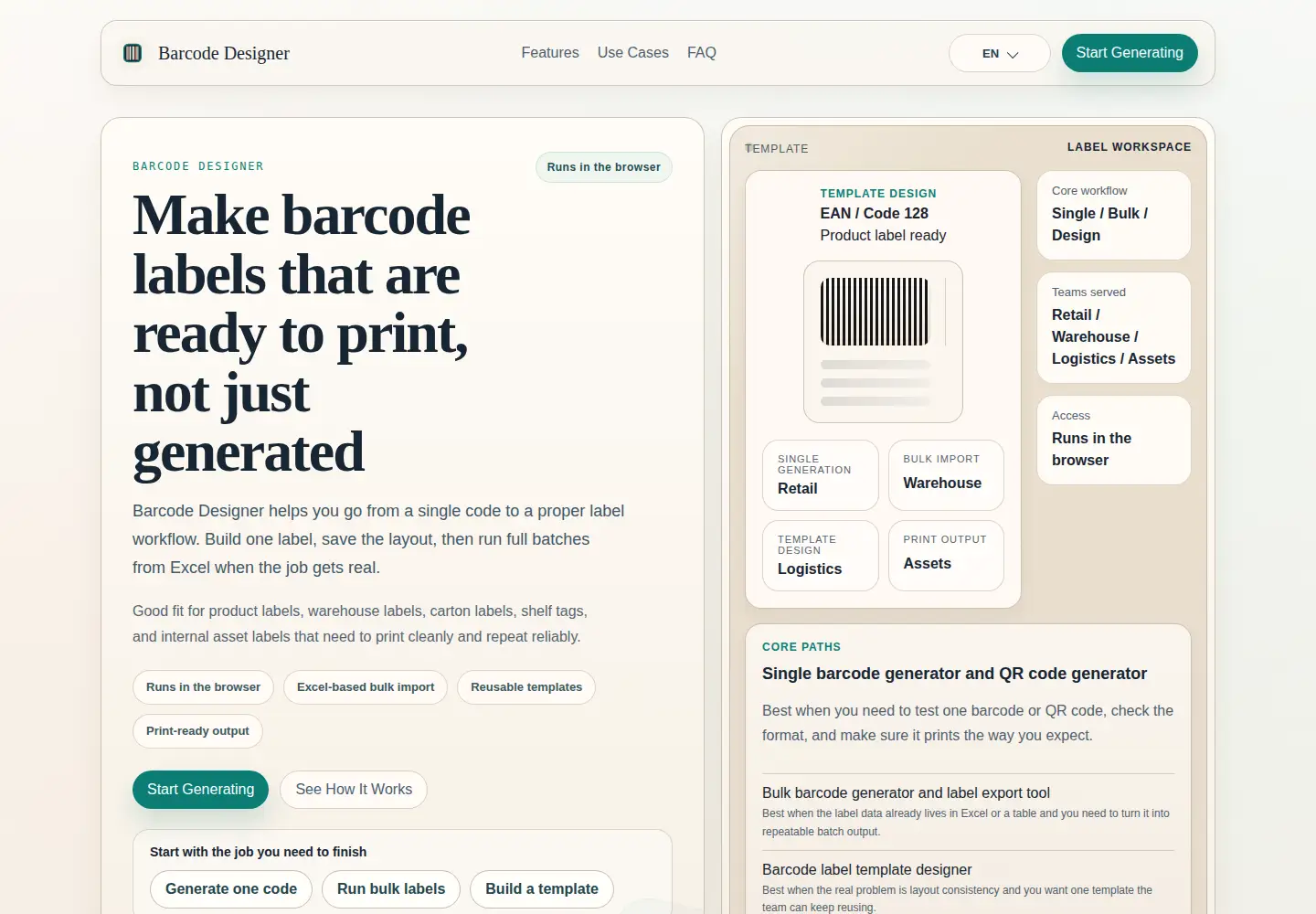Go to the Use Cases nav item
The height and width of the screenshot is (914, 1316).
click(633, 53)
